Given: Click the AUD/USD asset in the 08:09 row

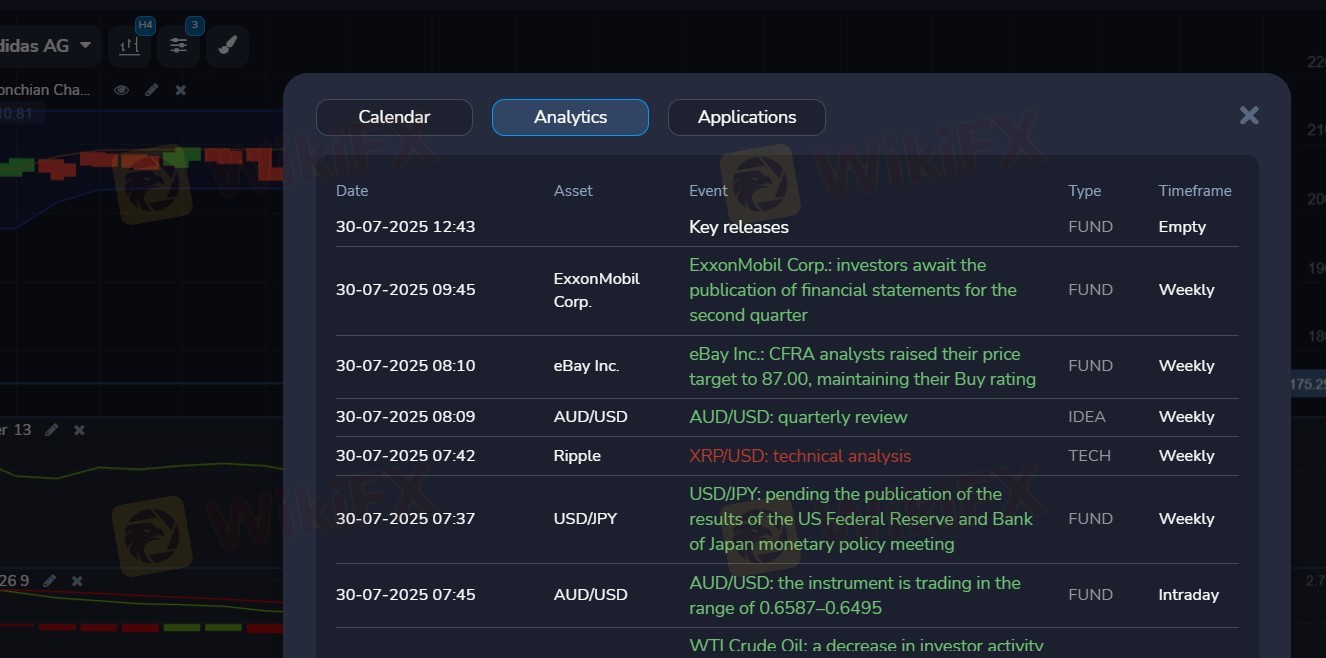Looking at the screenshot, I should [x=591, y=417].
